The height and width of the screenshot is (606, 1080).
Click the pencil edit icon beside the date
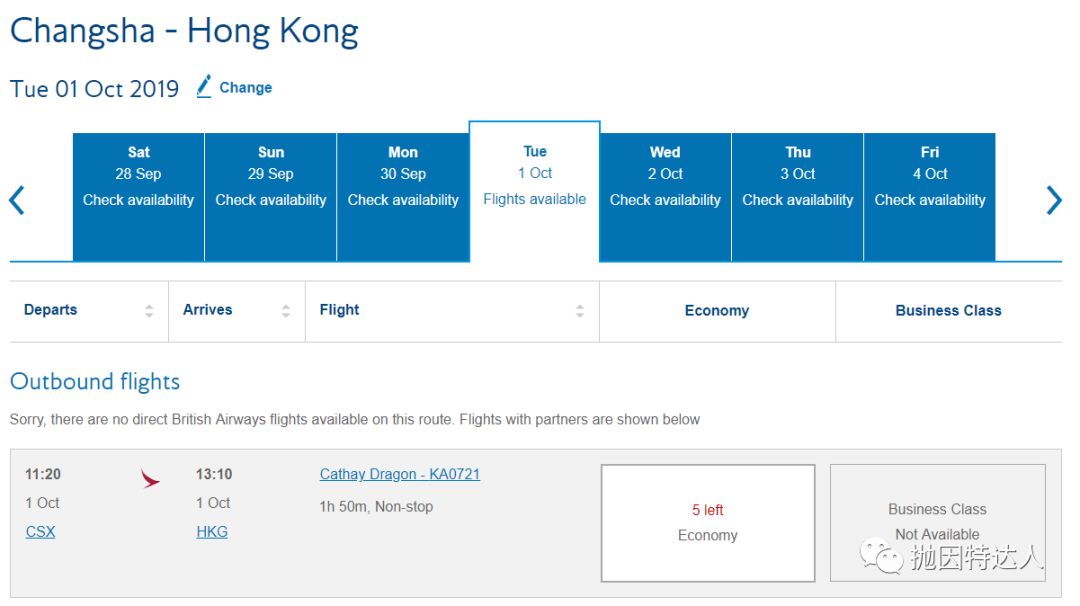204,87
